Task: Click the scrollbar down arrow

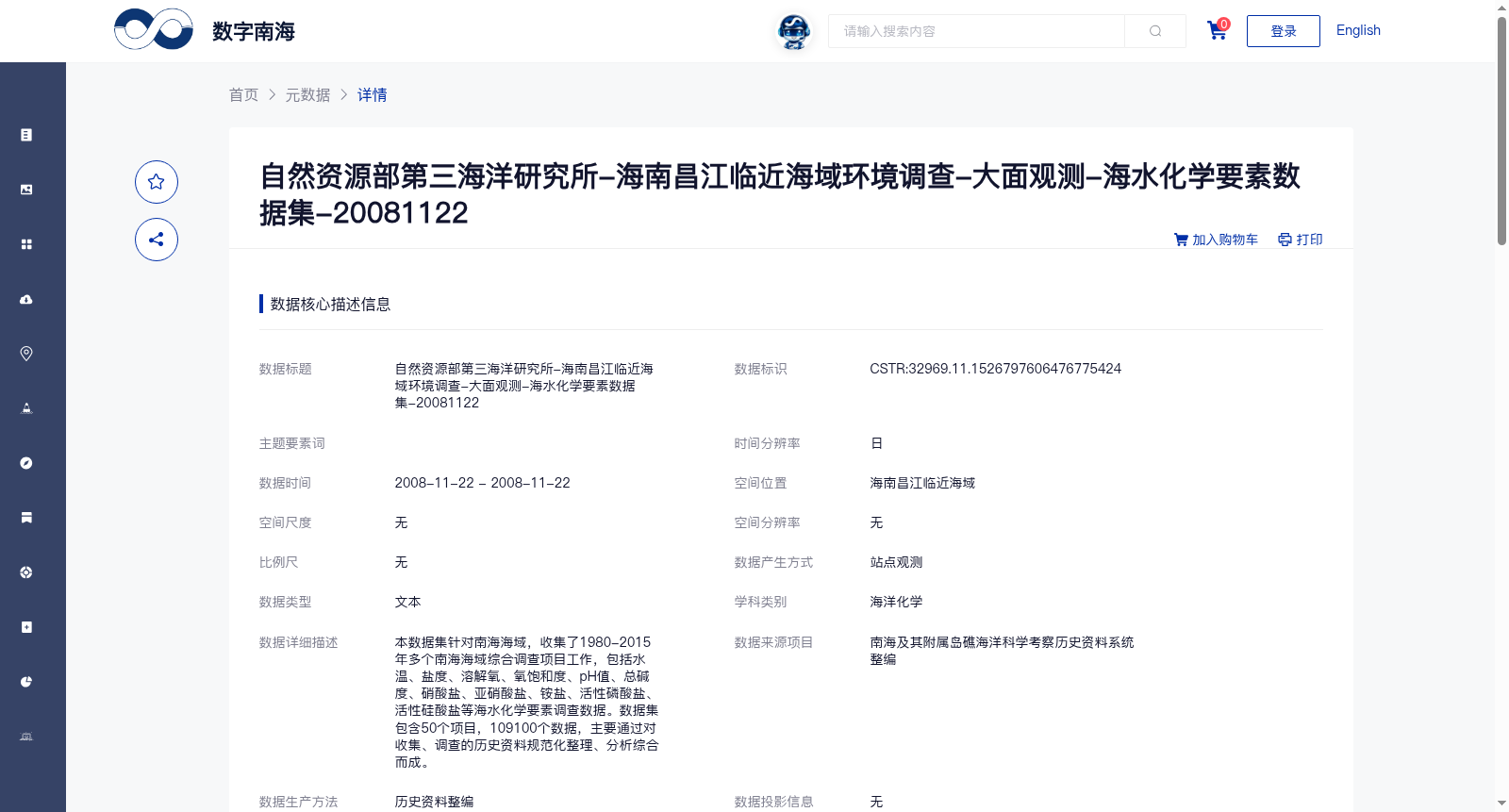Action: pos(1501,804)
